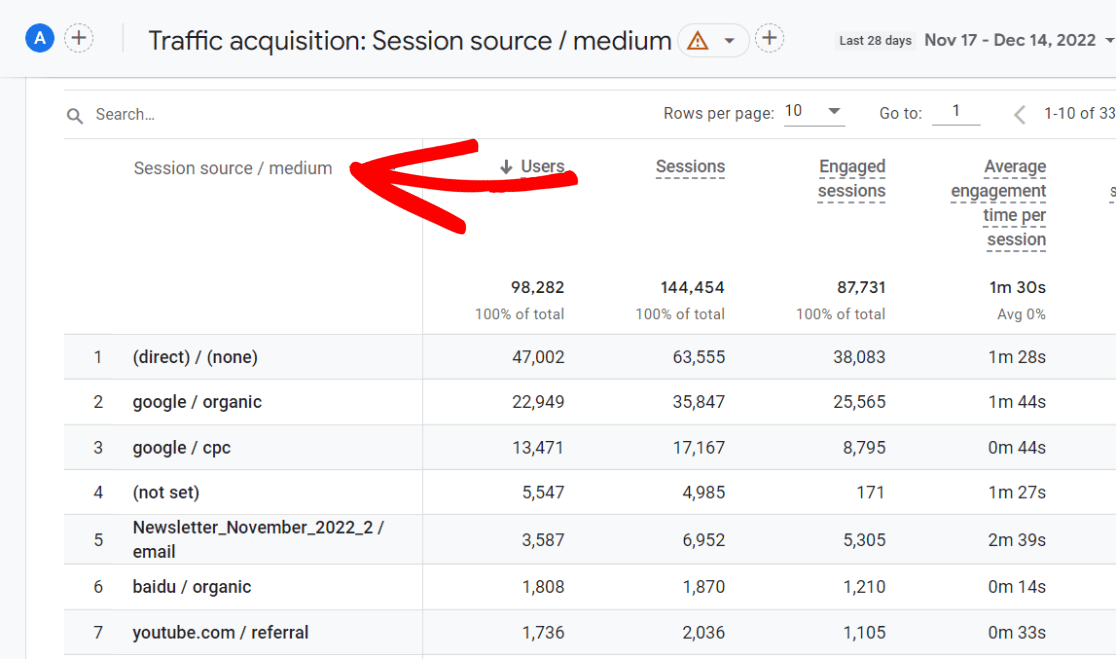Click the search magnifier icon
The width and height of the screenshot is (1116, 659).
tap(74, 114)
